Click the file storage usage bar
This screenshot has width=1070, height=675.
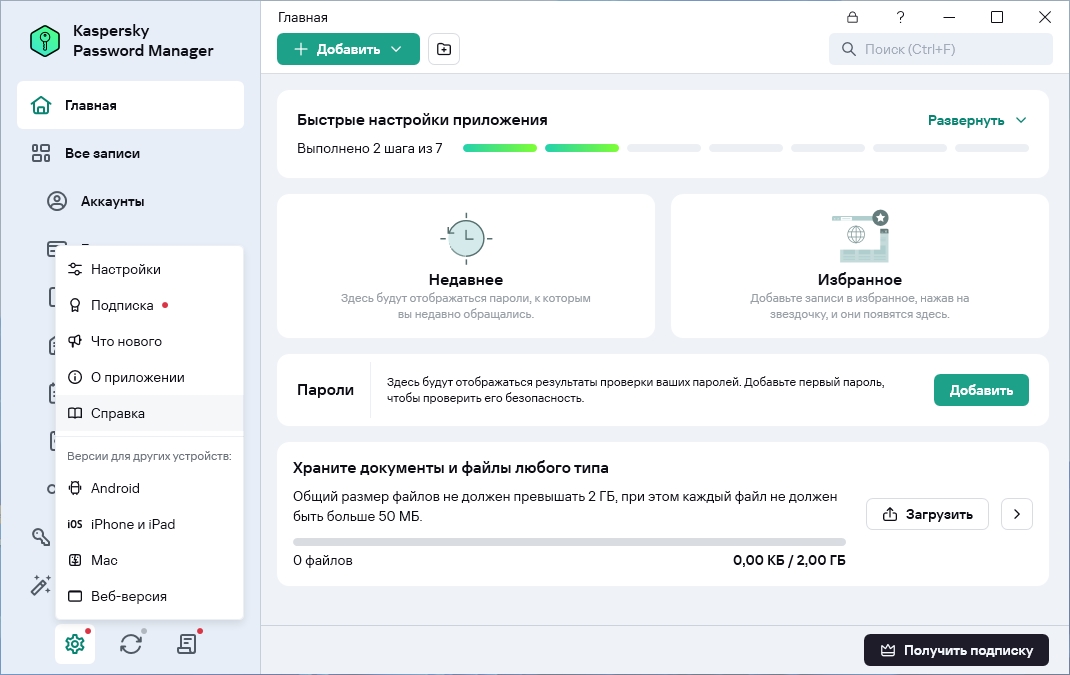pyautogui.click(x=569, y=542)
